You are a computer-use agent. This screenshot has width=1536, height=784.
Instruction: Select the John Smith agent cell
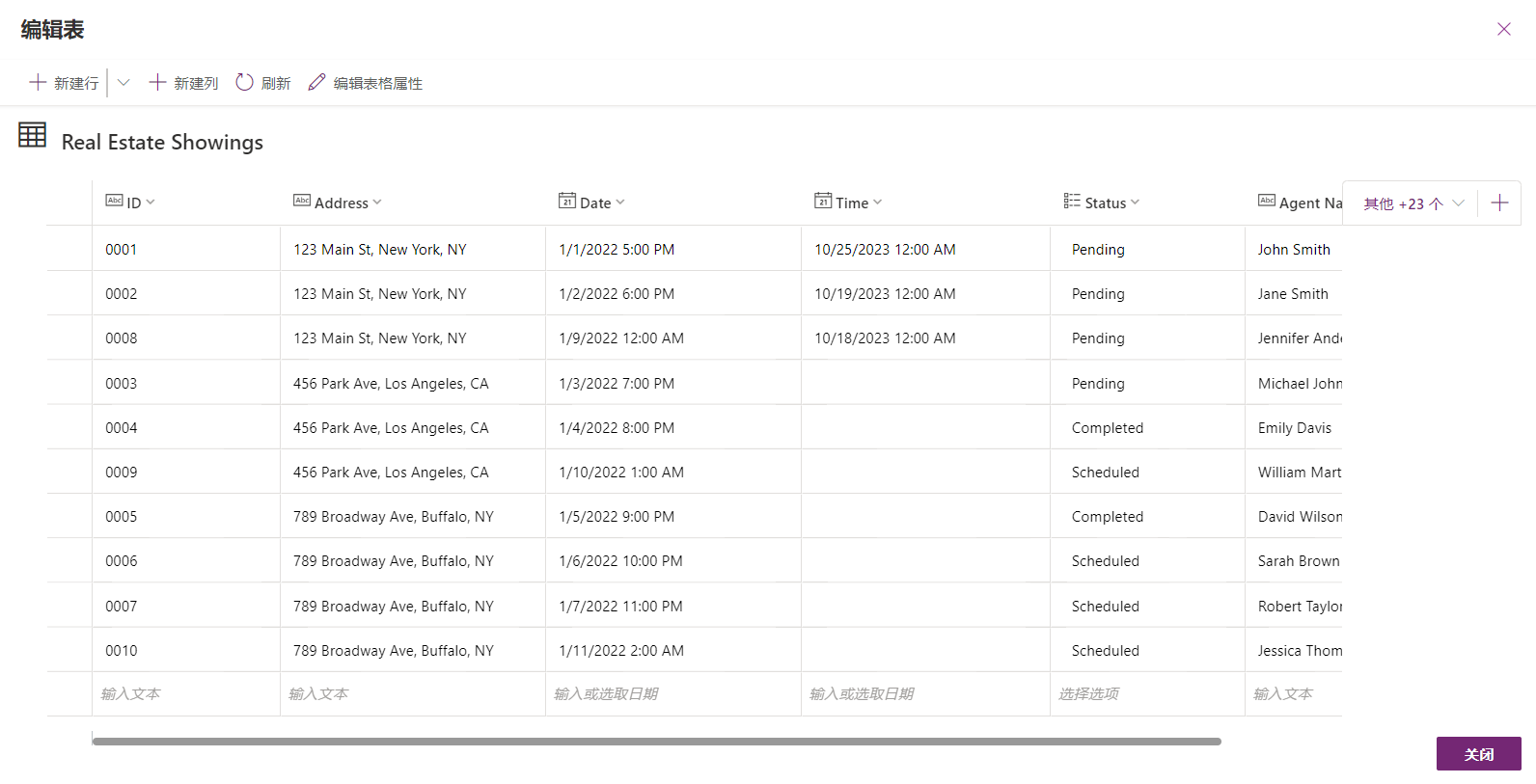pyautogui.click(x=1294, y=249)
